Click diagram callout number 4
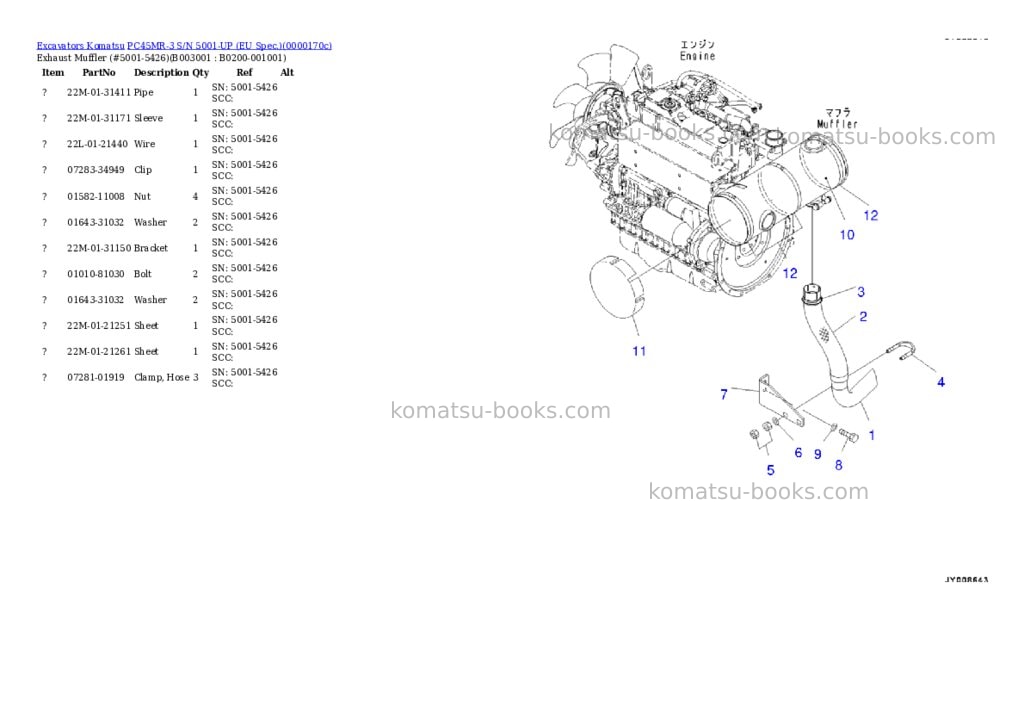1024x725 pixels. [x=940, y=382]
